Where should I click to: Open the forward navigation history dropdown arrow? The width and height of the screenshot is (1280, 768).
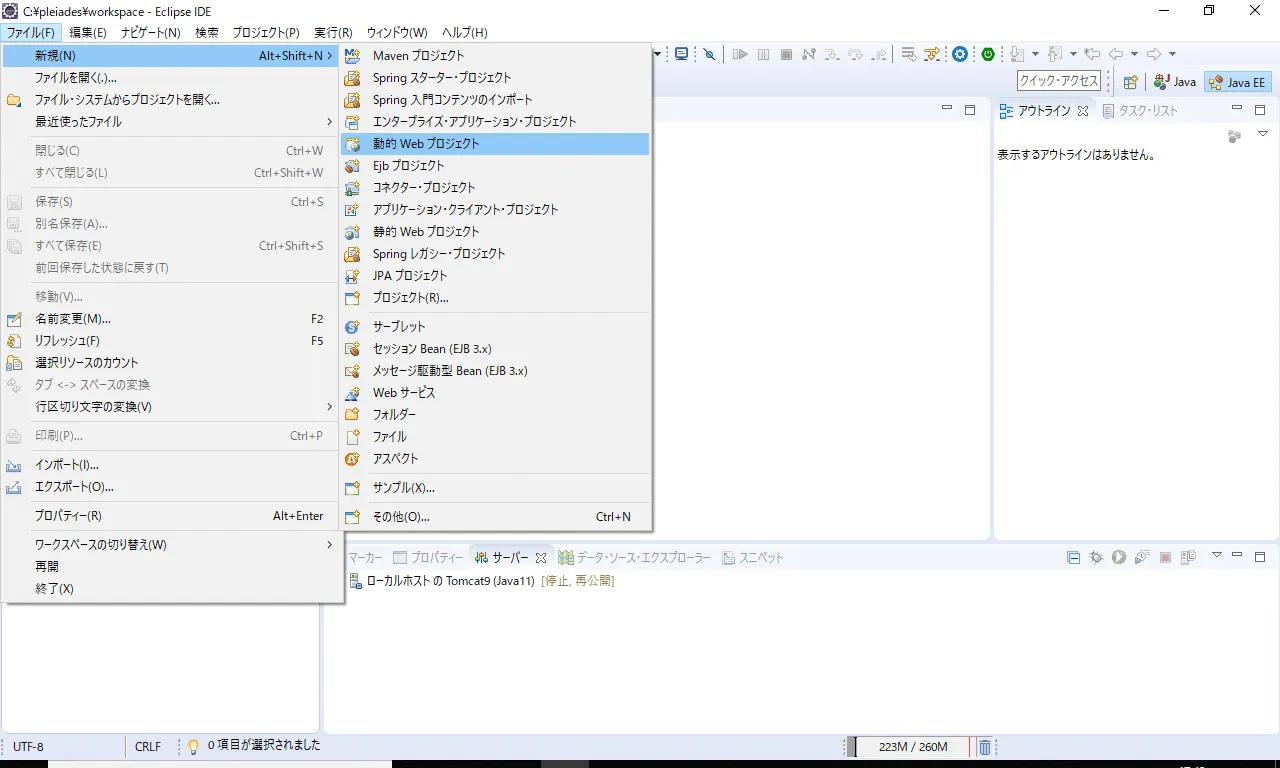1172,54
